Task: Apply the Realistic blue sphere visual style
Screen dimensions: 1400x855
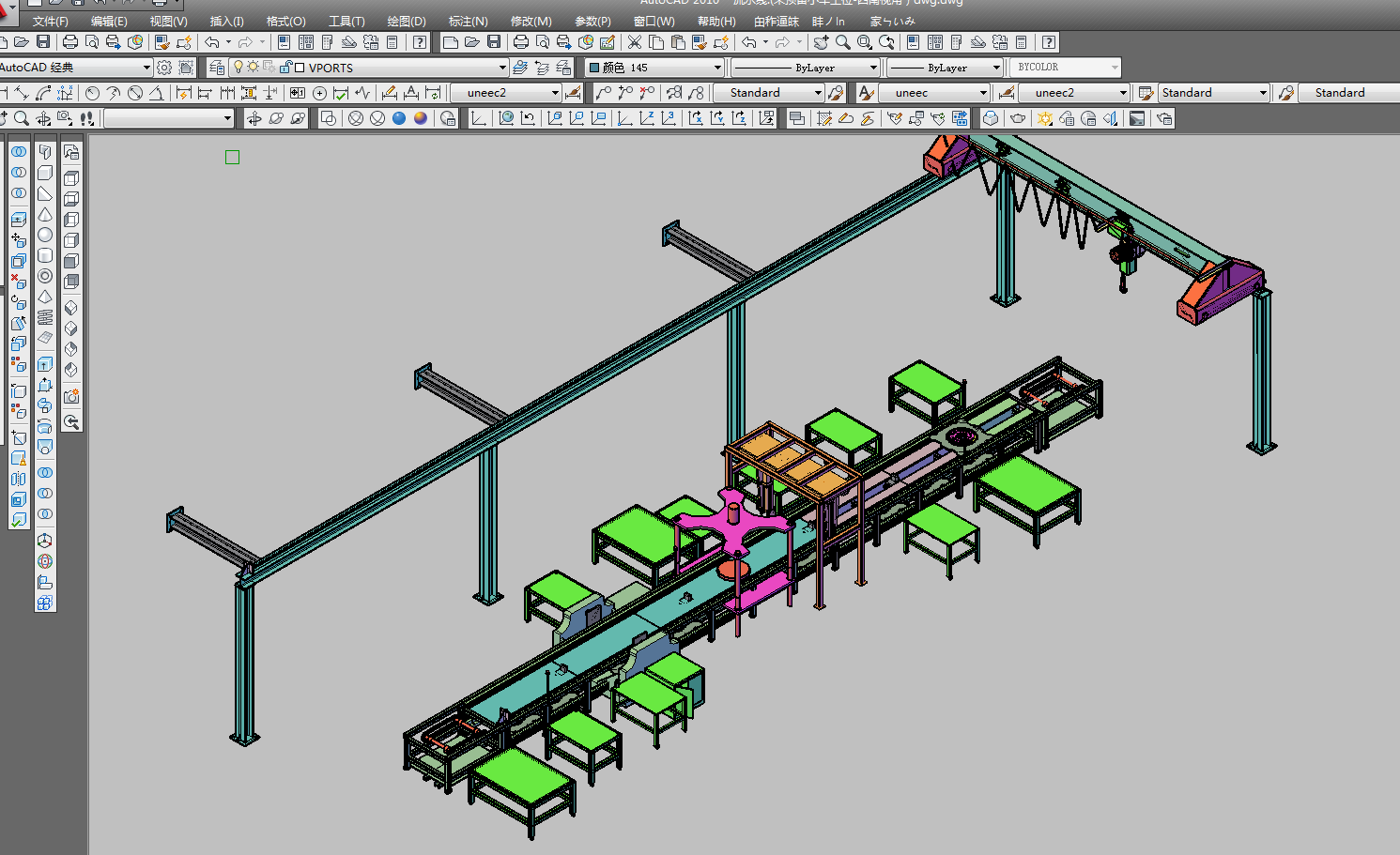Action: pyautogui.click(x=399, y=118)
